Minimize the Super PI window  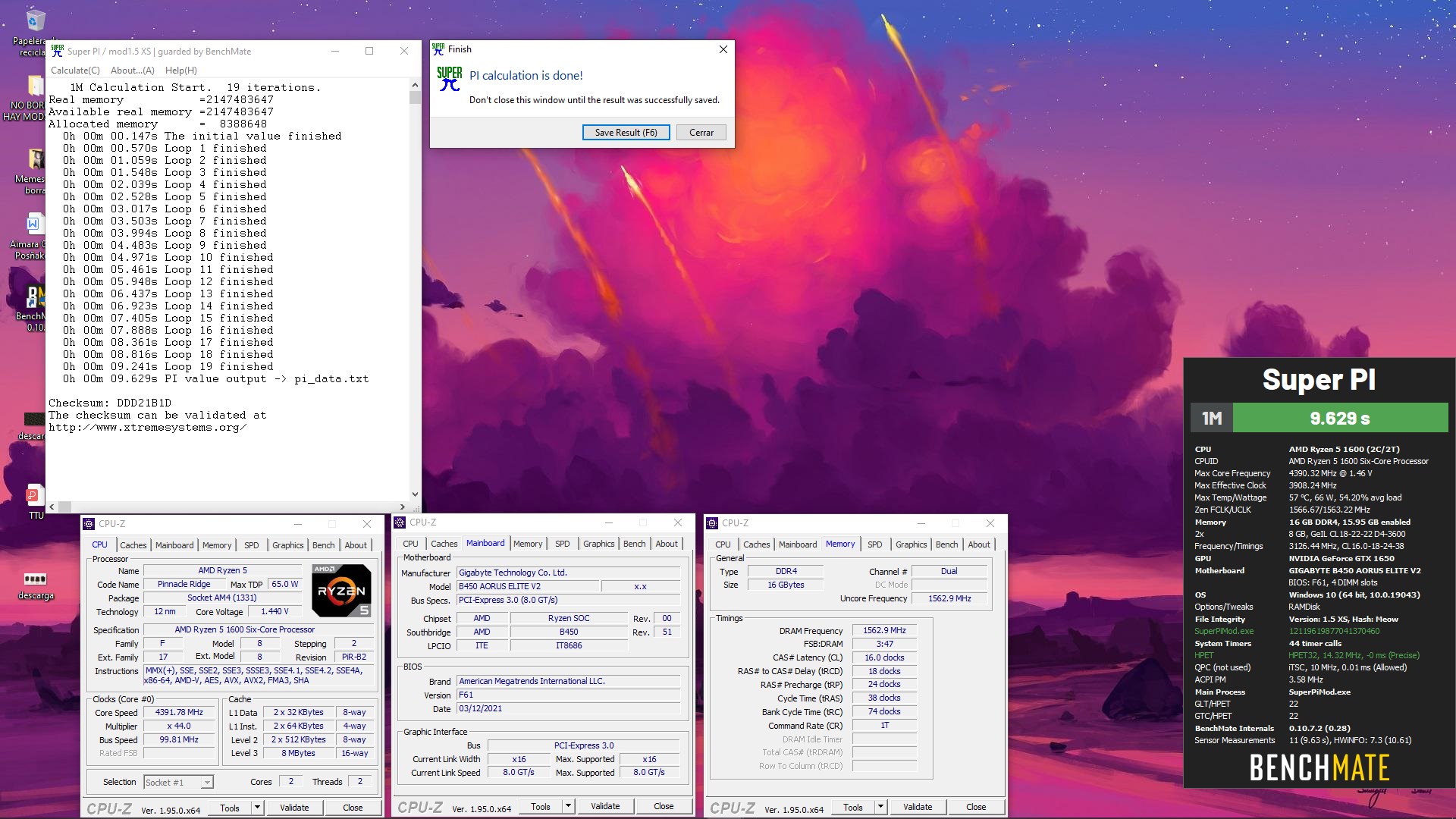coord(335,51)
